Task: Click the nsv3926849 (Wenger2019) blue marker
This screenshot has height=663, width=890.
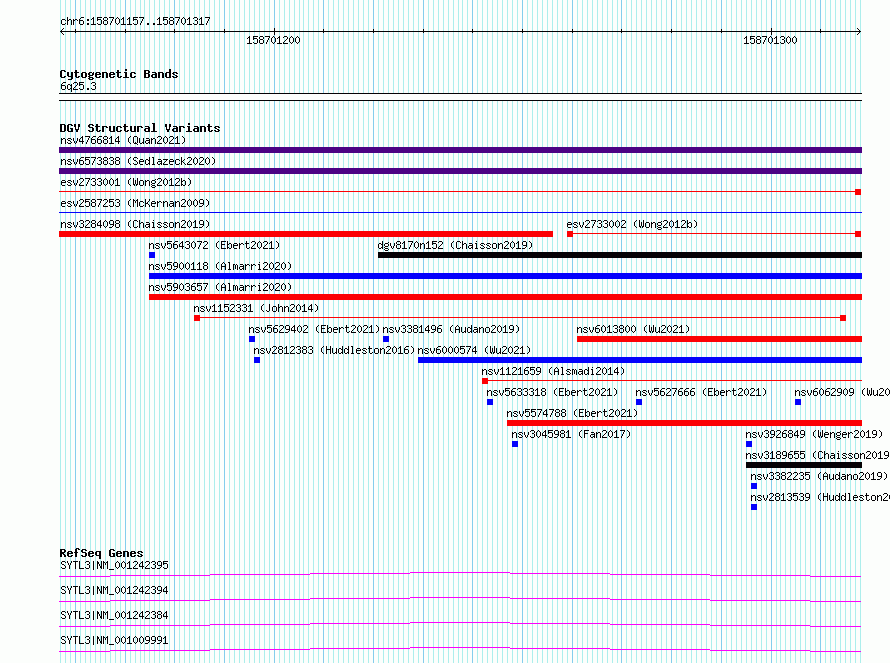Action: (749, 444)
